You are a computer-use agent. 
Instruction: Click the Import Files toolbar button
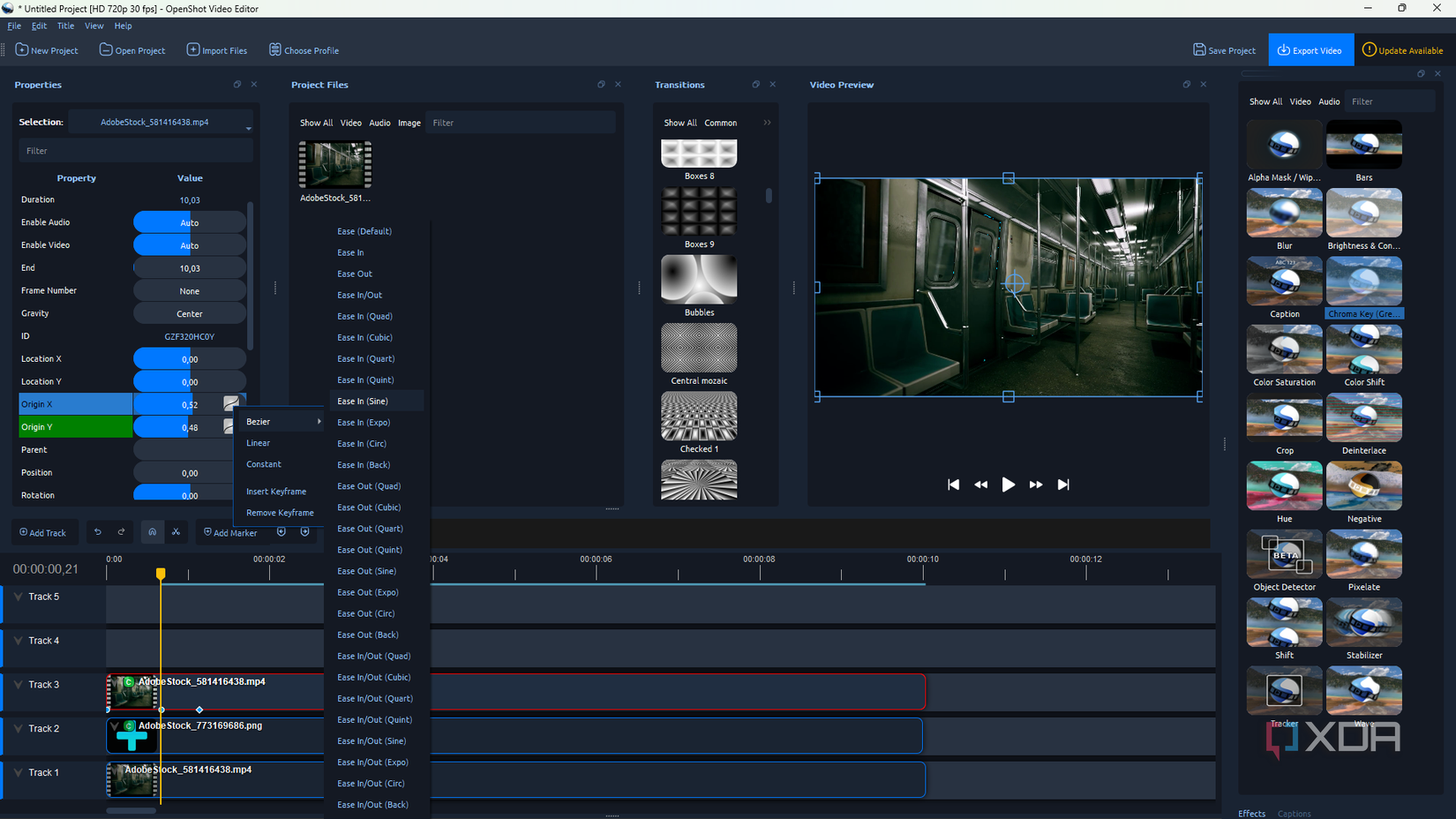(x=217, y=50)
